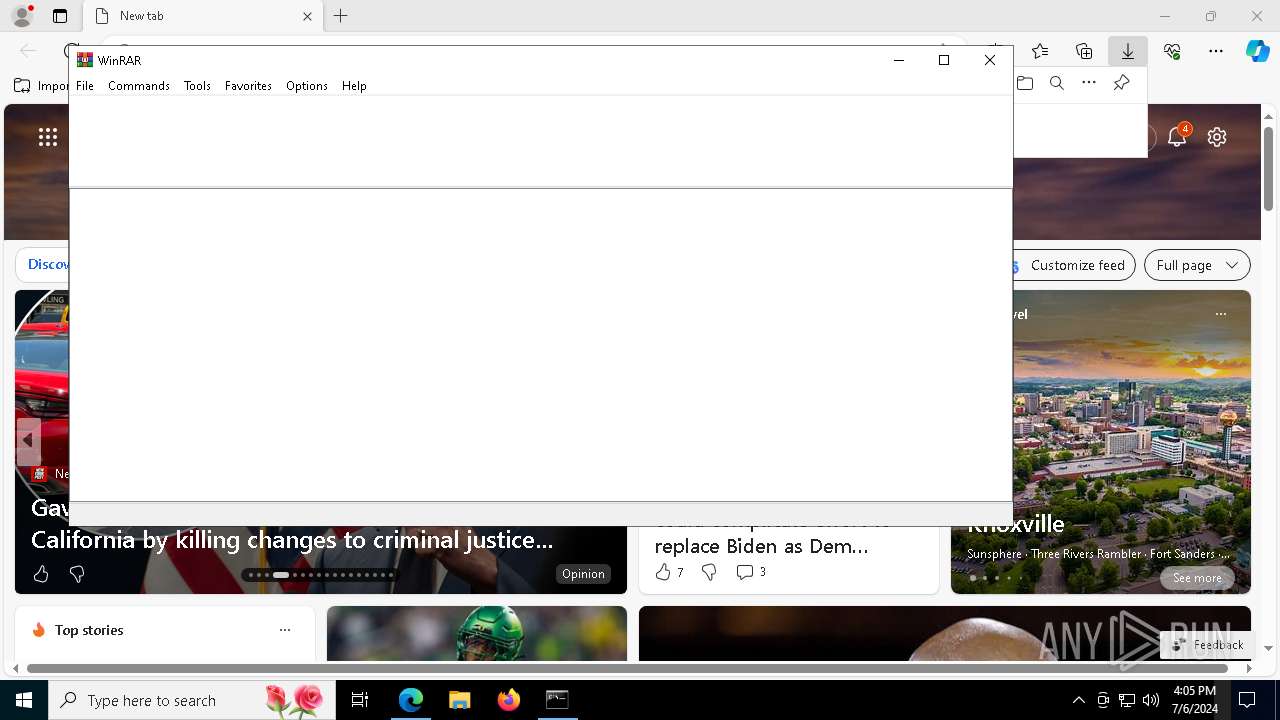This screenshot has width=1280, height=720.
Task: Open the WinRAR Favorites menu
Action: tap(248, 86)
